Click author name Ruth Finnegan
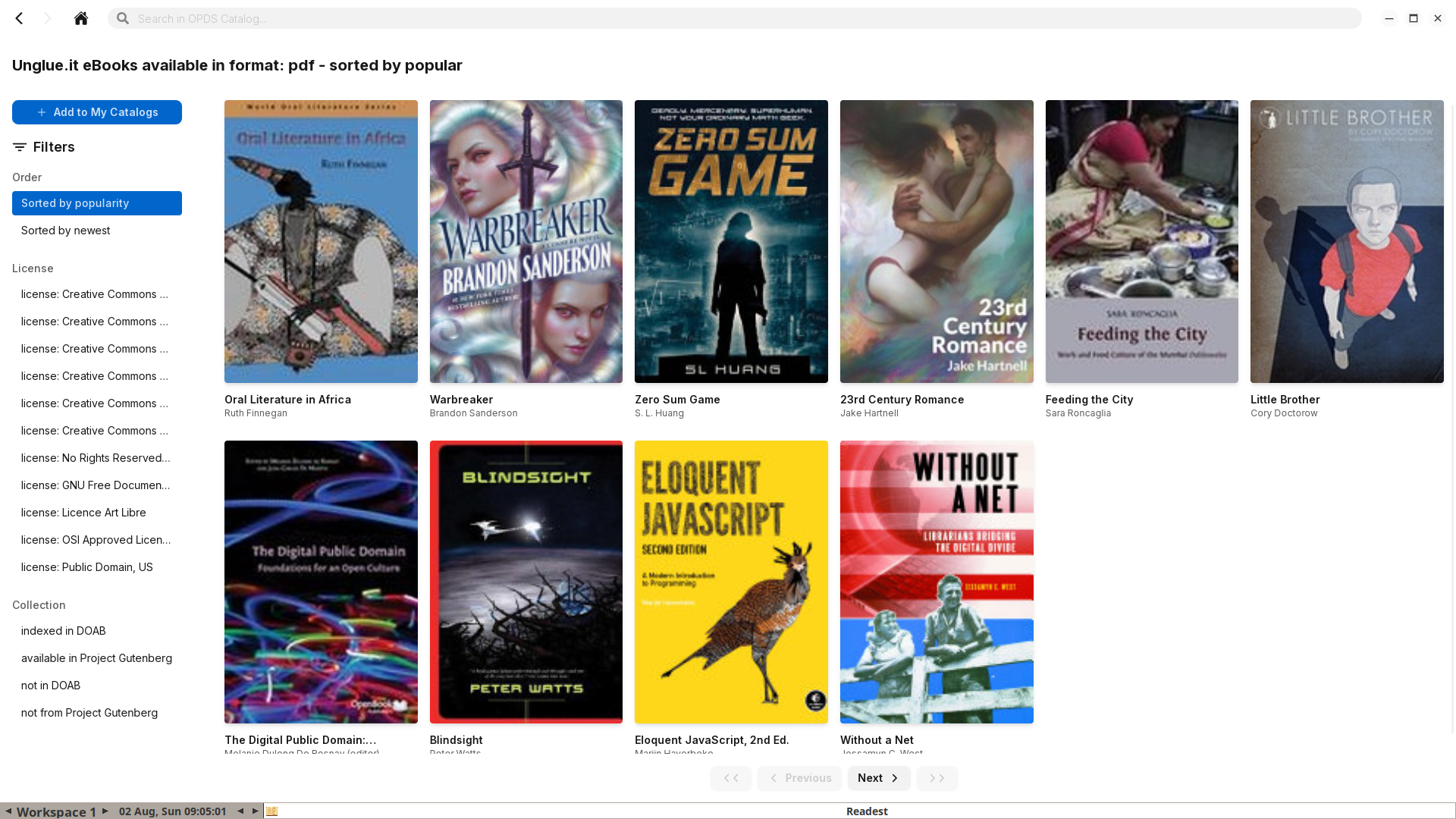 pos(256,413)
